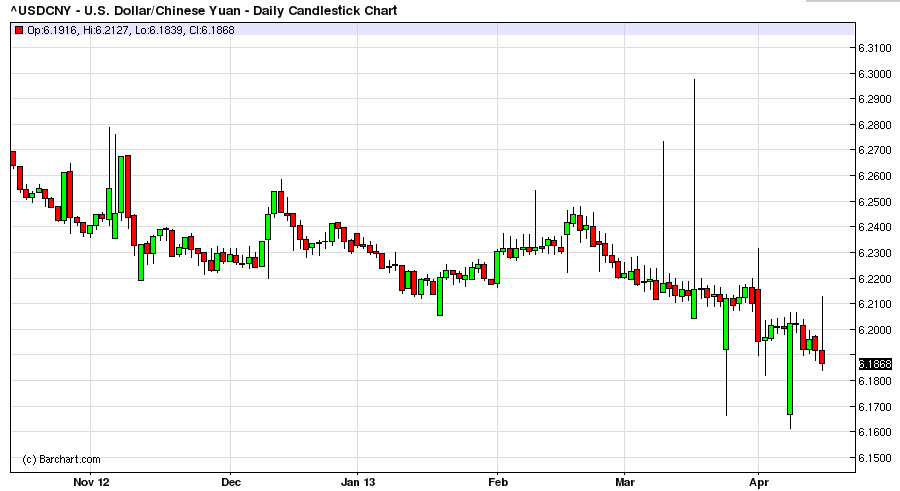Select the low value Lo:6.1839
This screenshot has height=491, width=900.
point(159,30)
